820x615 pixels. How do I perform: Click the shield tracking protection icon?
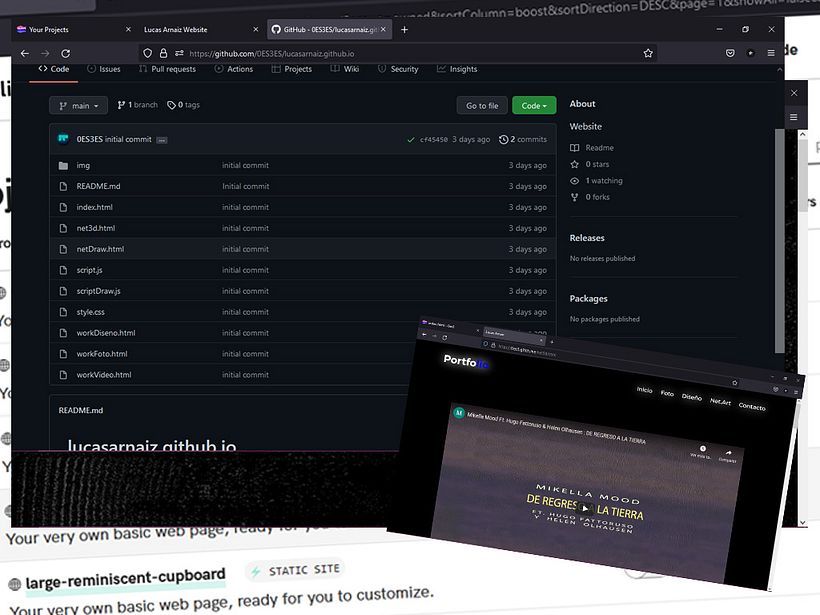tap(147, 53)
